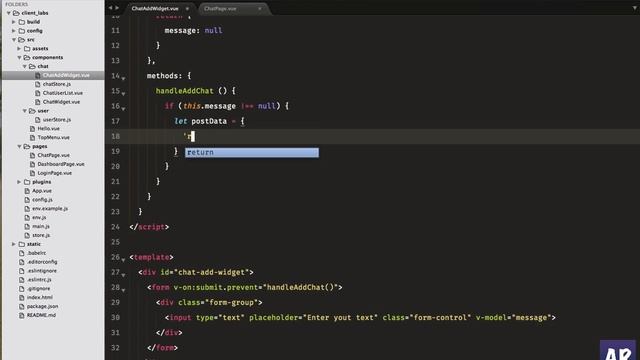This screenshot has width=640, height=360.
Task: Open ChatWidget.vue in the sidebar
Action: coord(61,102)
